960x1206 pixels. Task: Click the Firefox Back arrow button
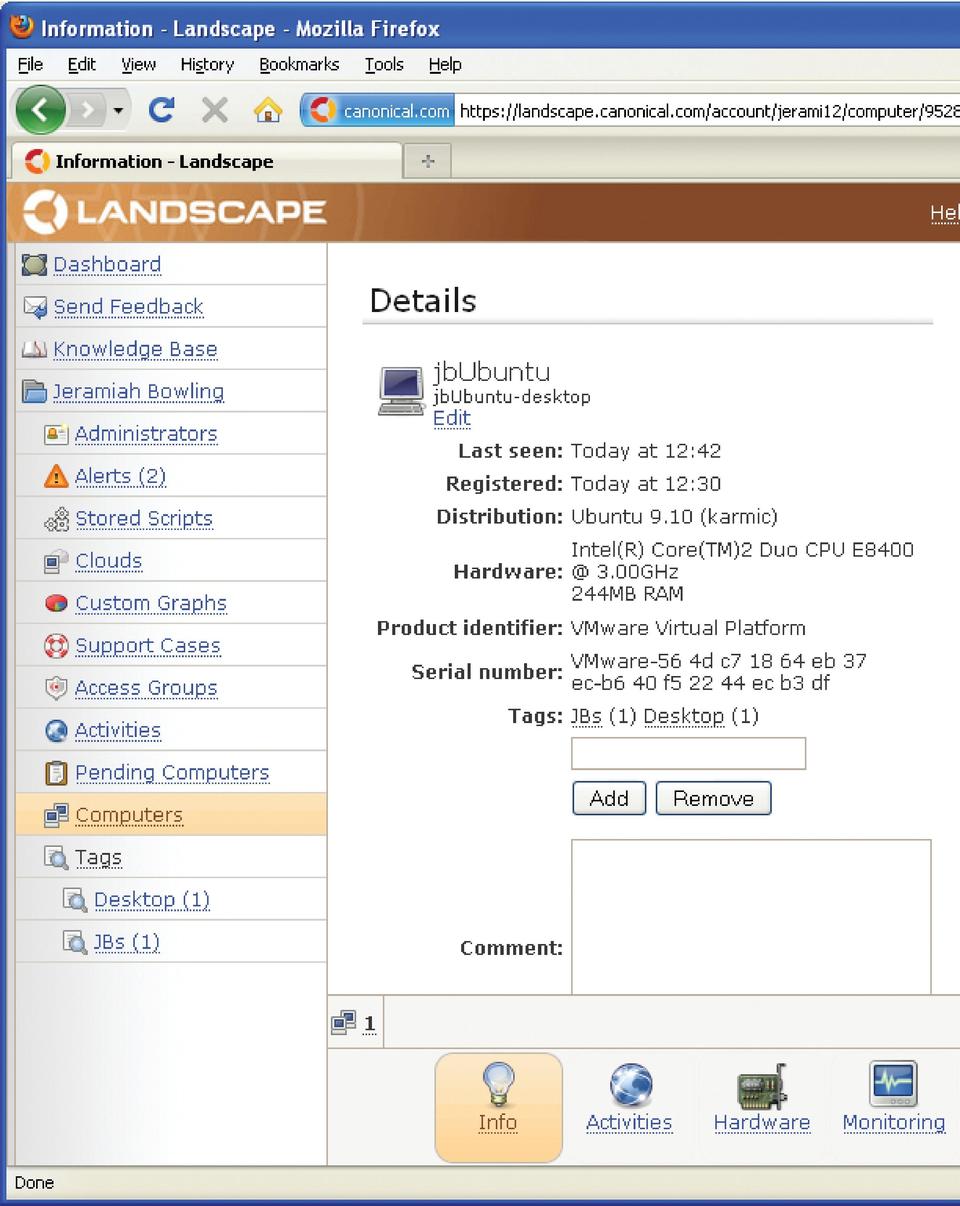tap(39, 110)
